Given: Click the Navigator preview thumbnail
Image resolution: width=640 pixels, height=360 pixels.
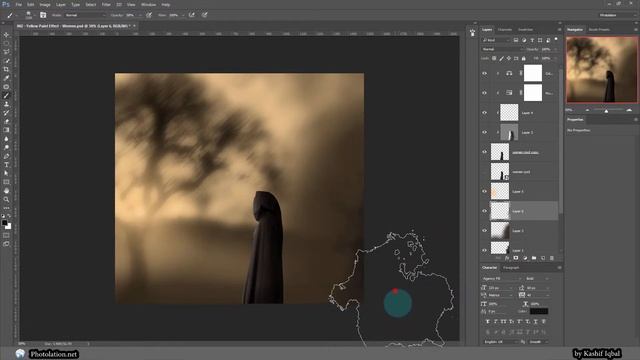Looking at the screenshot, I should (x=601, y=69).
